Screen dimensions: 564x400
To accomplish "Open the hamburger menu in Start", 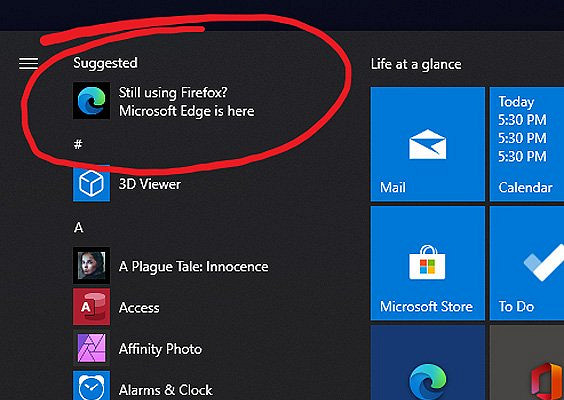I will point(28,64).
